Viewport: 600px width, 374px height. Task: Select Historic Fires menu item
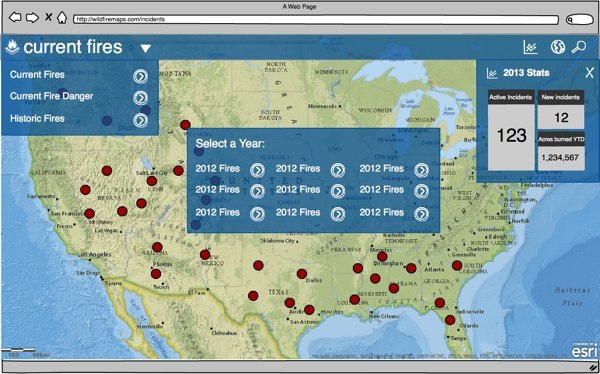tap(37, 119)
